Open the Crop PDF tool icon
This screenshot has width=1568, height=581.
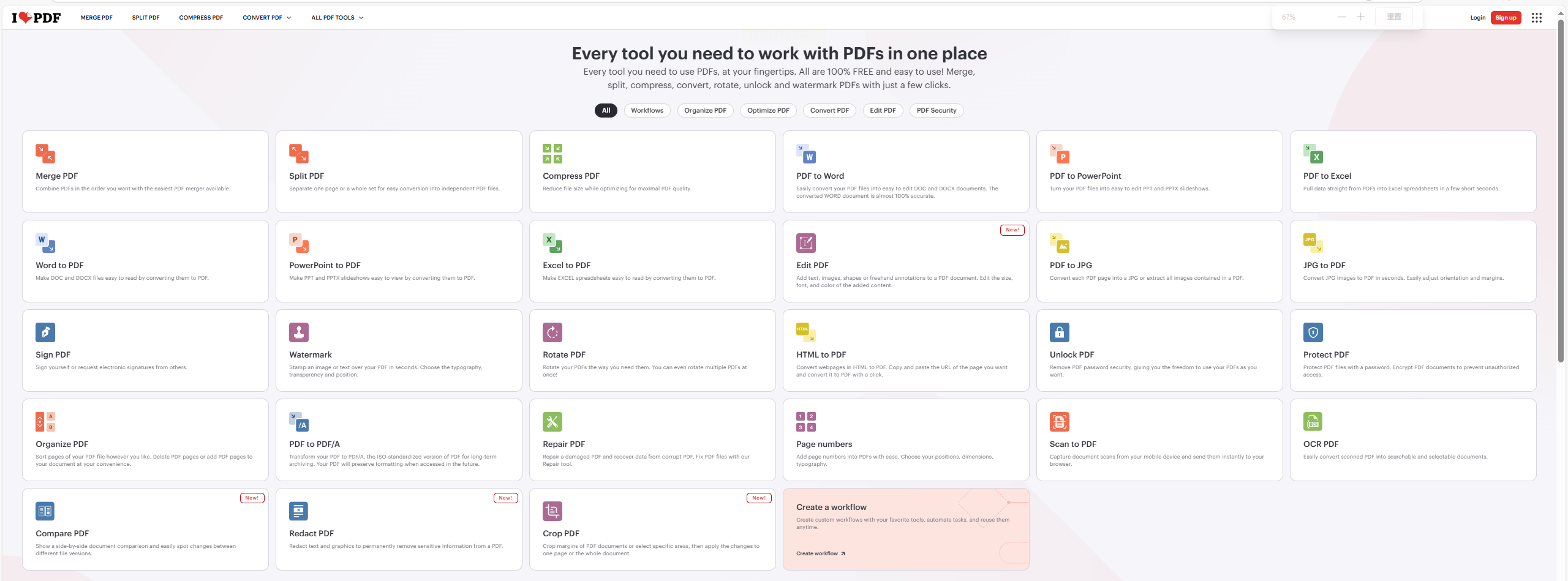click(x=552, y=511)
